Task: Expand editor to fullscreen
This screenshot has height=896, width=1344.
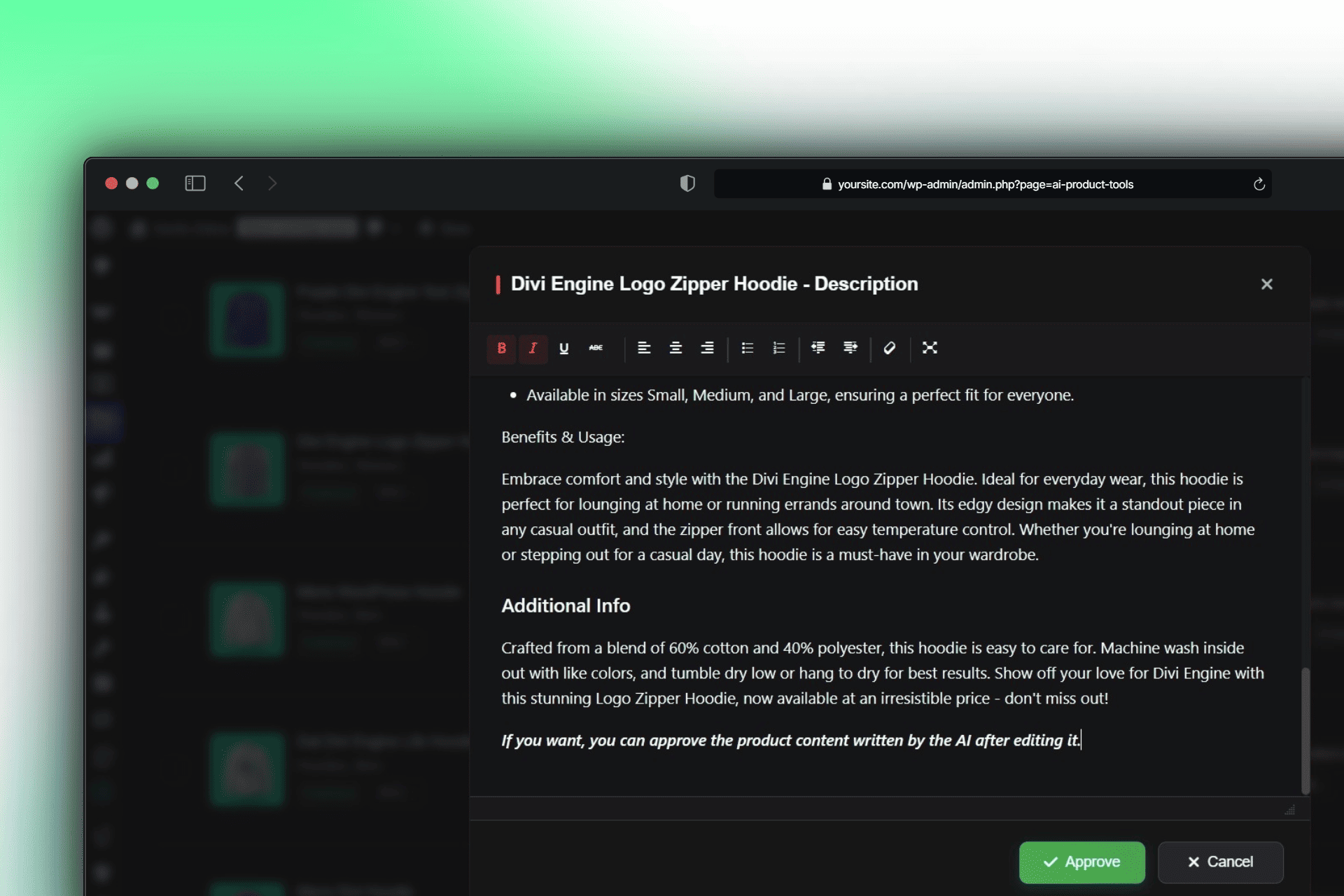Action: tap(929, 348)
